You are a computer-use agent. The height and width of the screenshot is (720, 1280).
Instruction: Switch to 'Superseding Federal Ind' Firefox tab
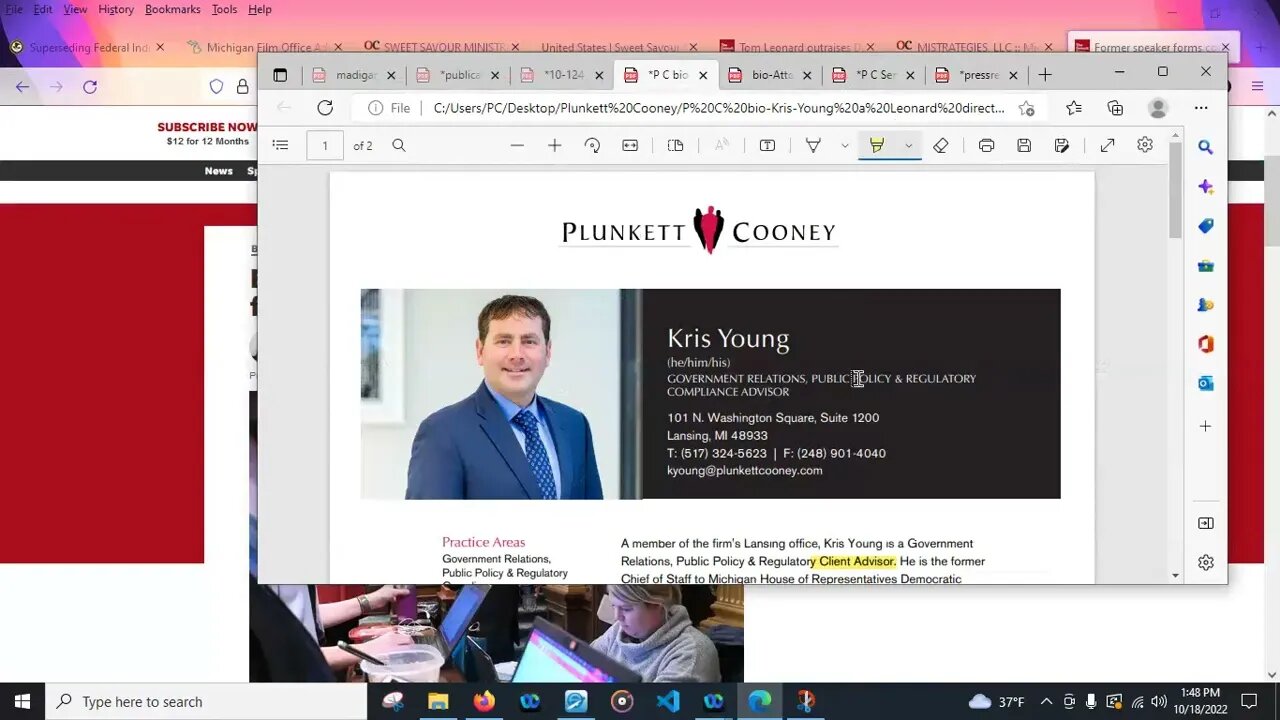pos(85,47)
